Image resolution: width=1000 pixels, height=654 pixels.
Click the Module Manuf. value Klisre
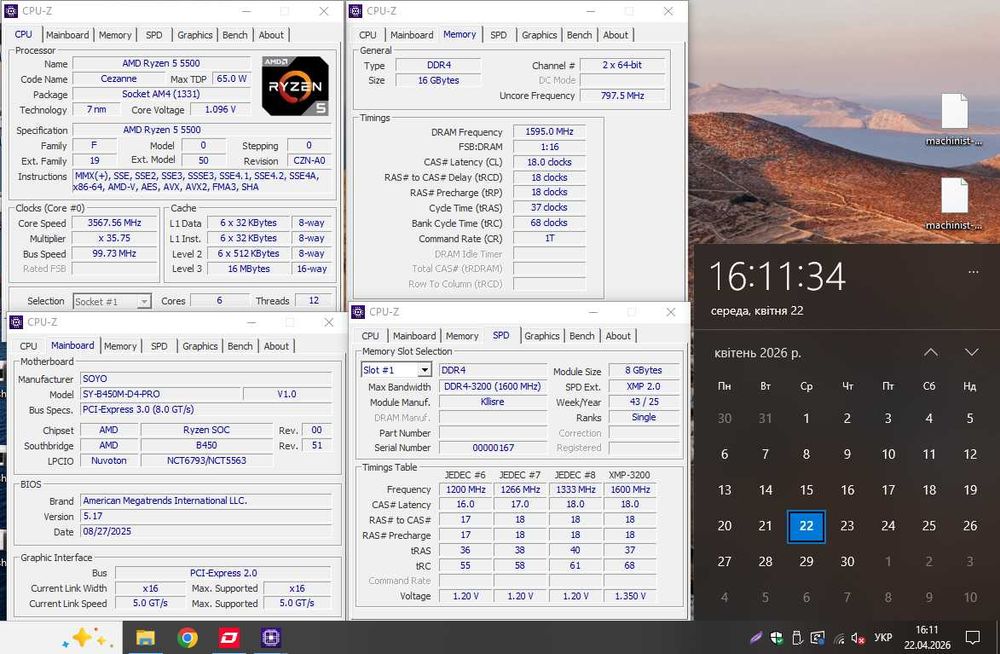coord(492,401)
